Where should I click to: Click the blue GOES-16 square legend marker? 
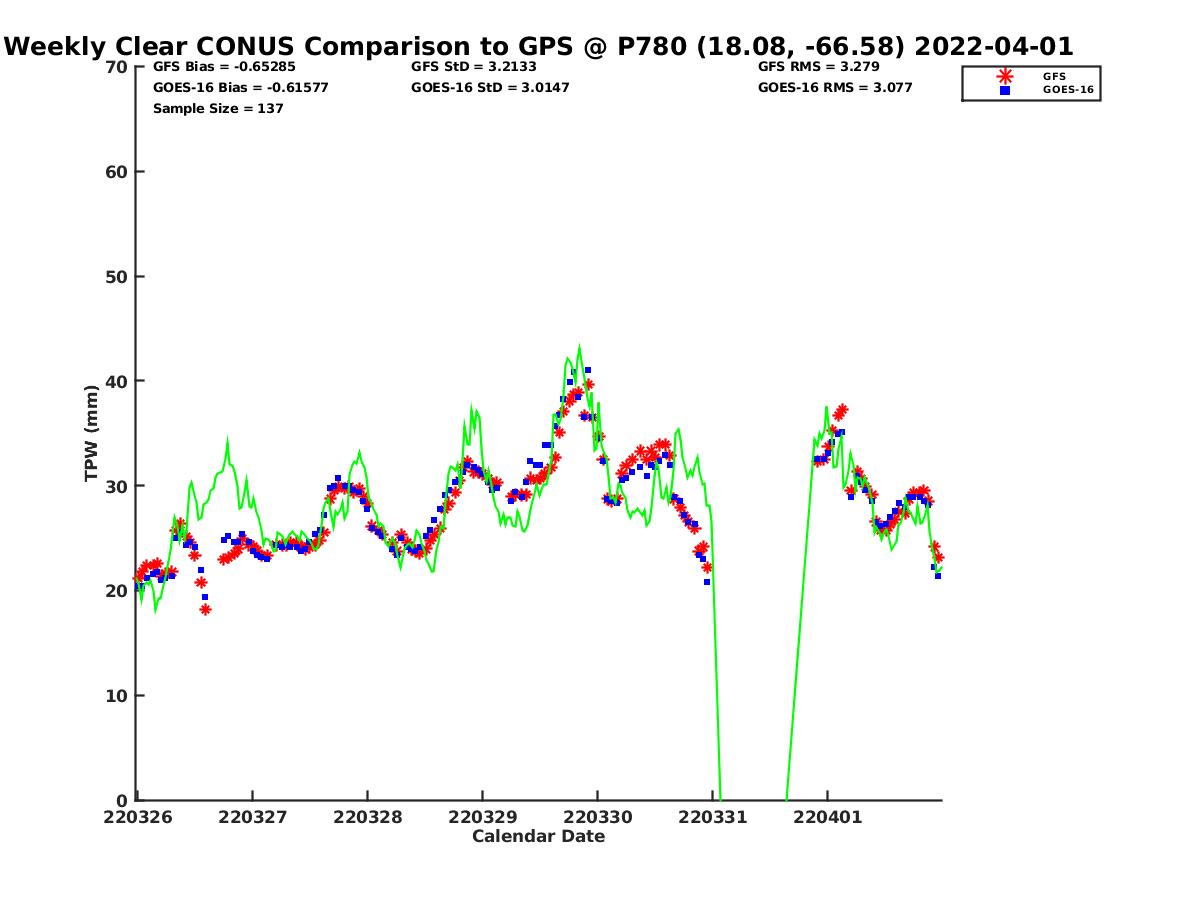click(1005, 90)
